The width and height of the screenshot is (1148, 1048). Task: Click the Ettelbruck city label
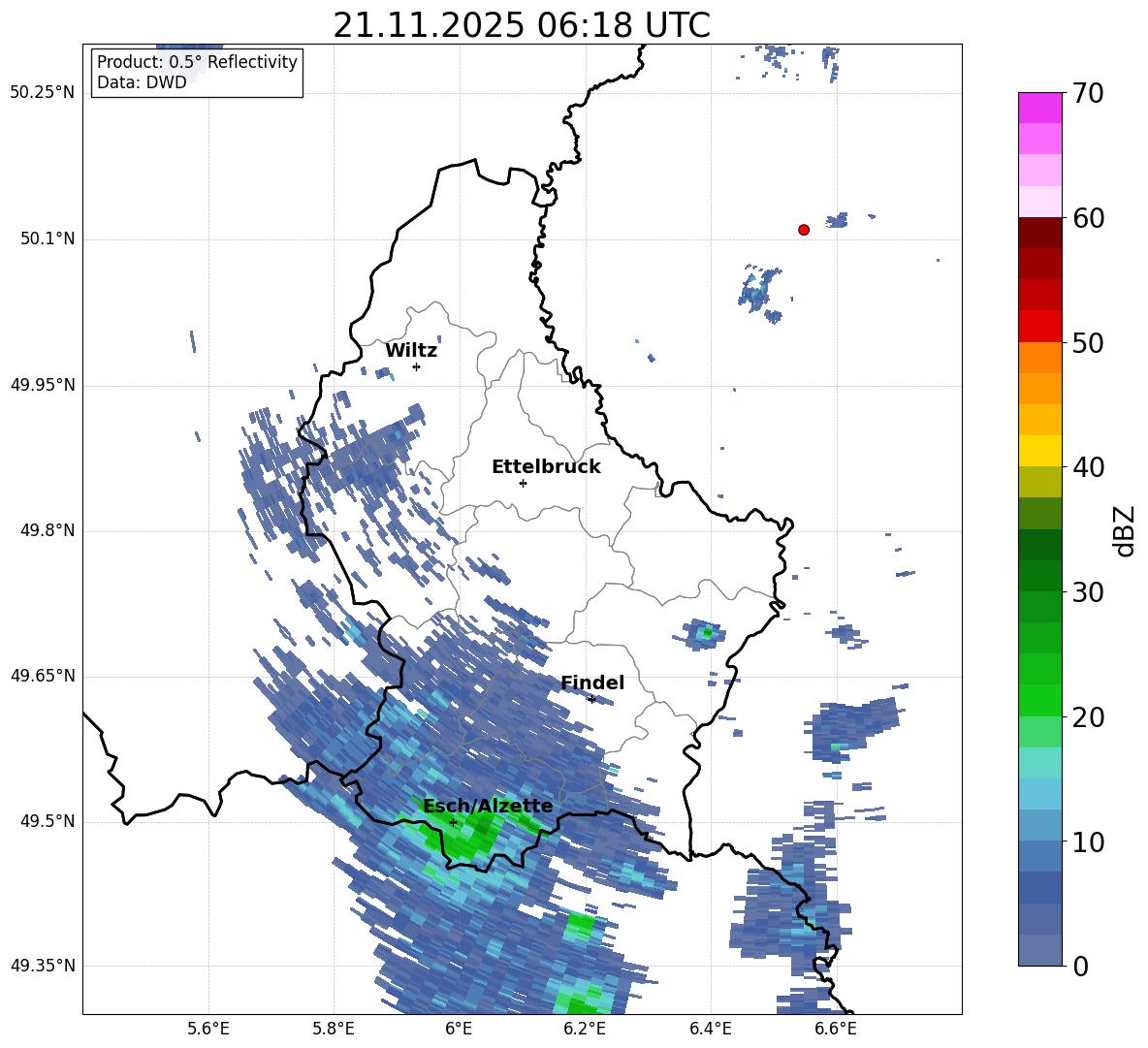[x=546, y=467]
